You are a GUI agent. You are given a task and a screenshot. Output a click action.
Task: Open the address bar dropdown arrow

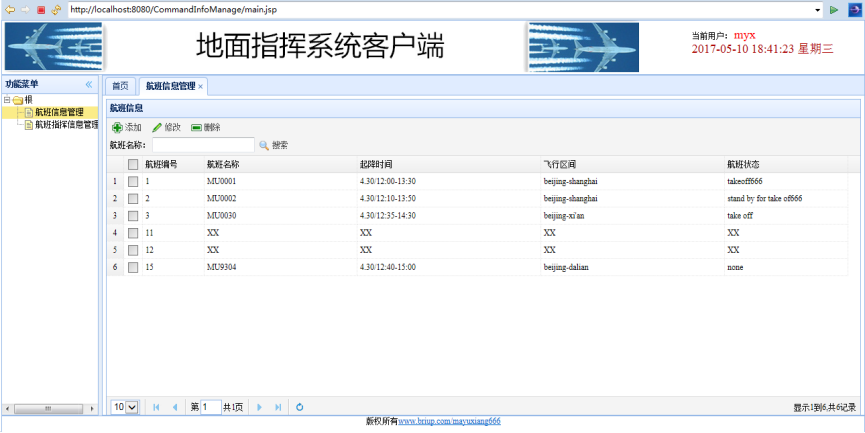point(818,10)
